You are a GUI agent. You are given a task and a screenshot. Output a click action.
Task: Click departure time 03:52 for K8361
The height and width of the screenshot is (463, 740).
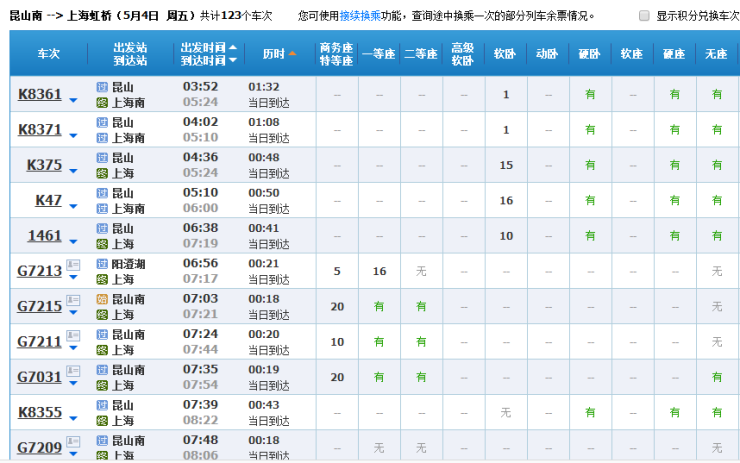[201, 87]
